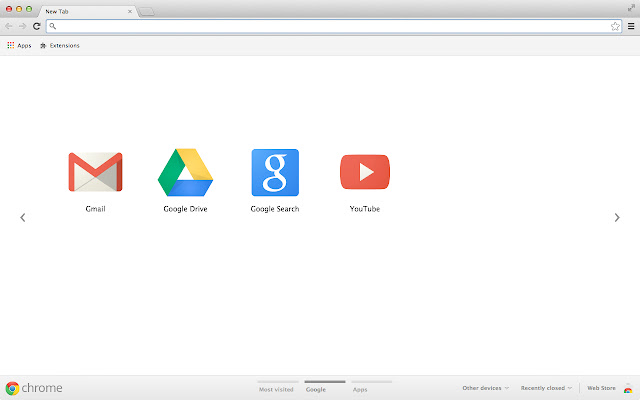
Task: Launch the Google Drive app icon
Action: pos(185,172)
